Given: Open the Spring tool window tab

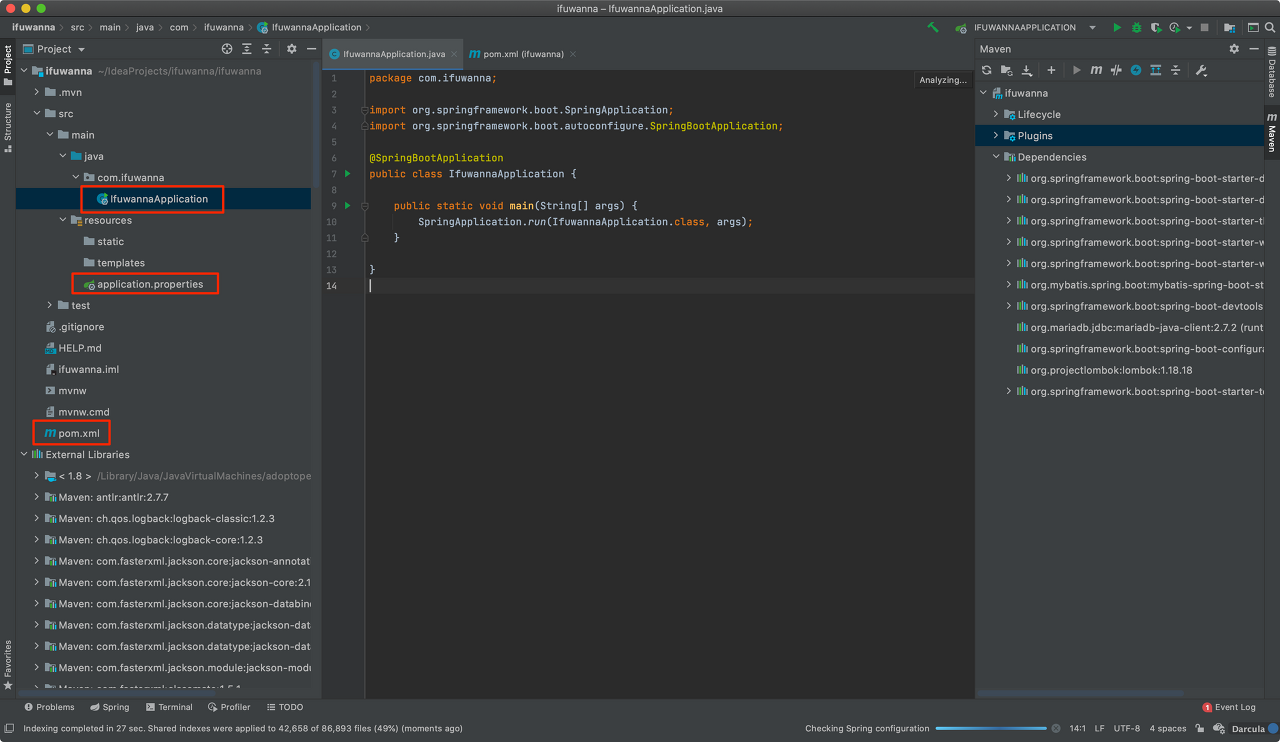Looking at the screenshot, I should tap(109, 707).
